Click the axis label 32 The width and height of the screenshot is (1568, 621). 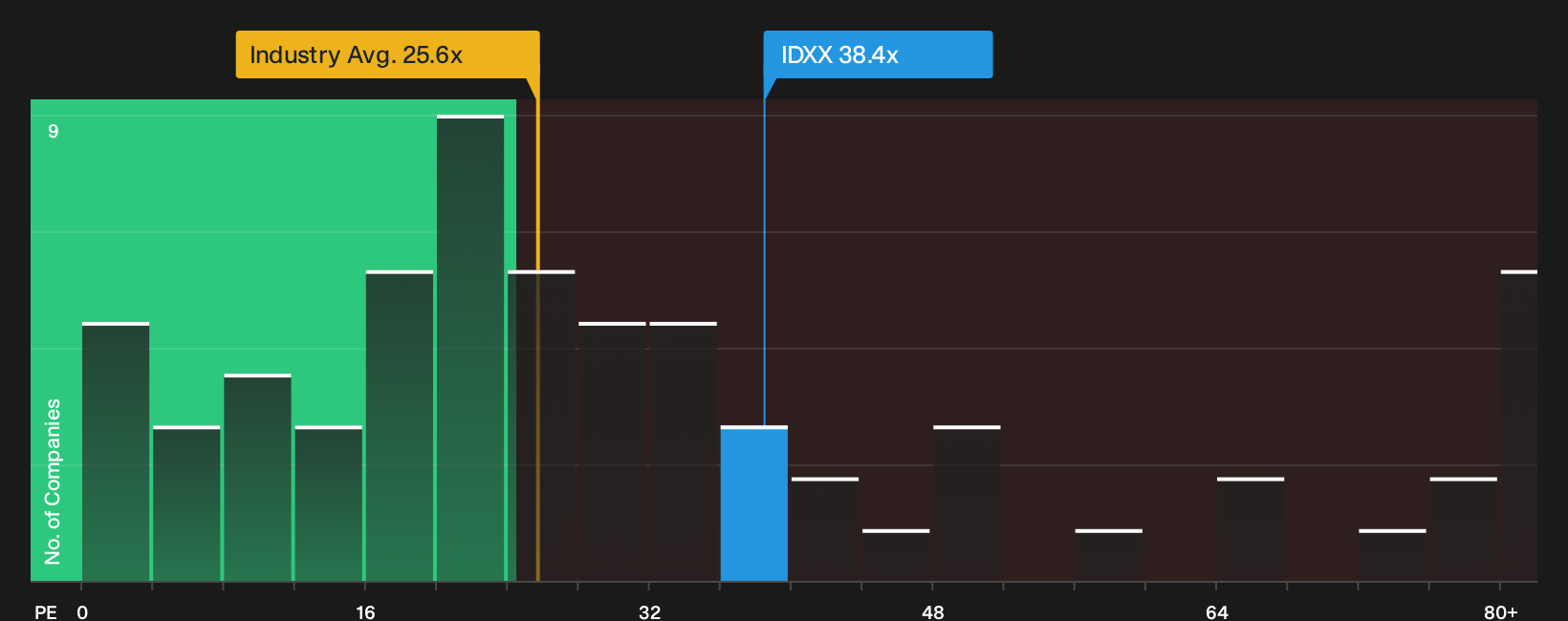pyautogui.click(x=649, y=611)
